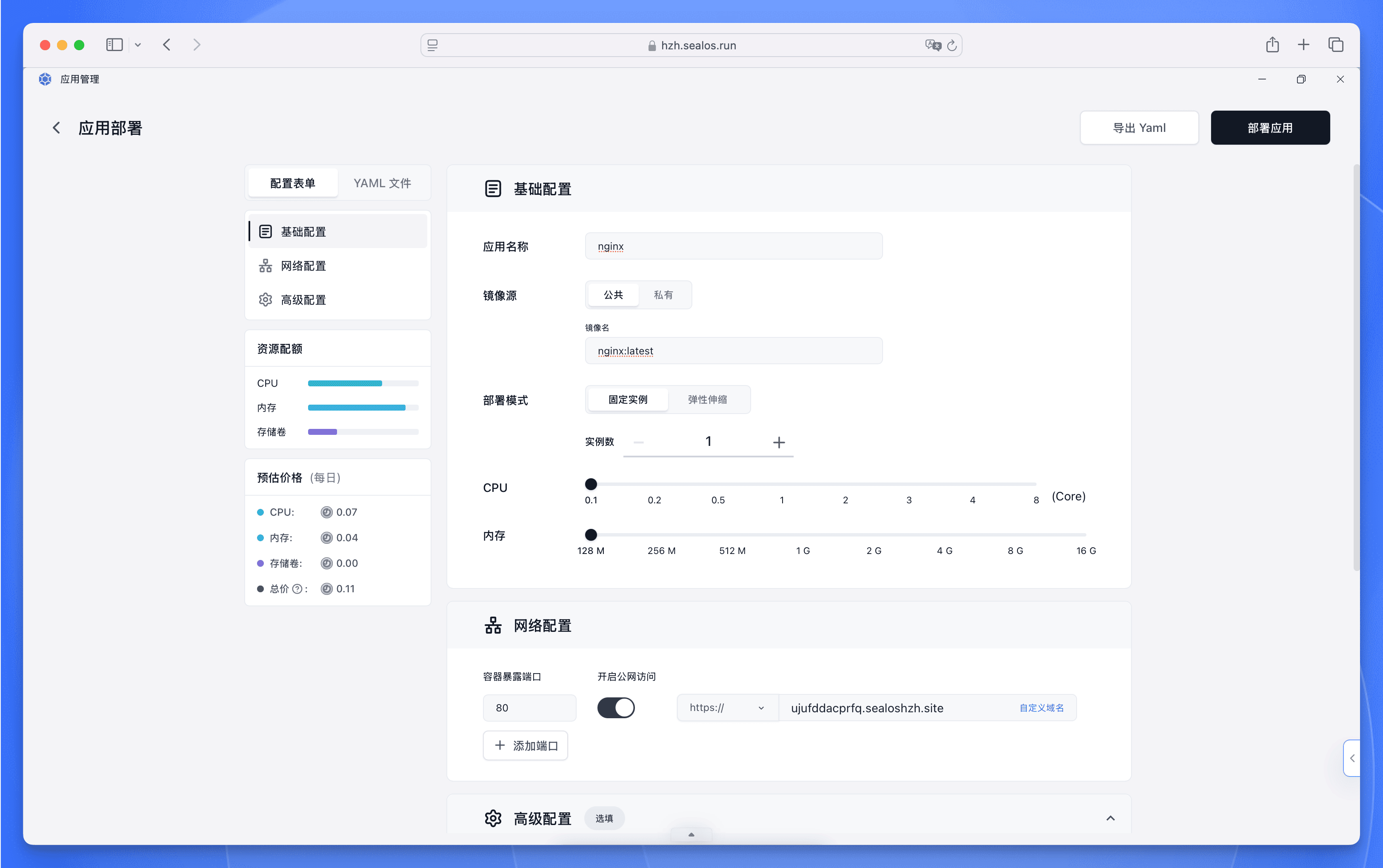Go back using the browser back arrow

pyautogui.click(x=166, y=45)
